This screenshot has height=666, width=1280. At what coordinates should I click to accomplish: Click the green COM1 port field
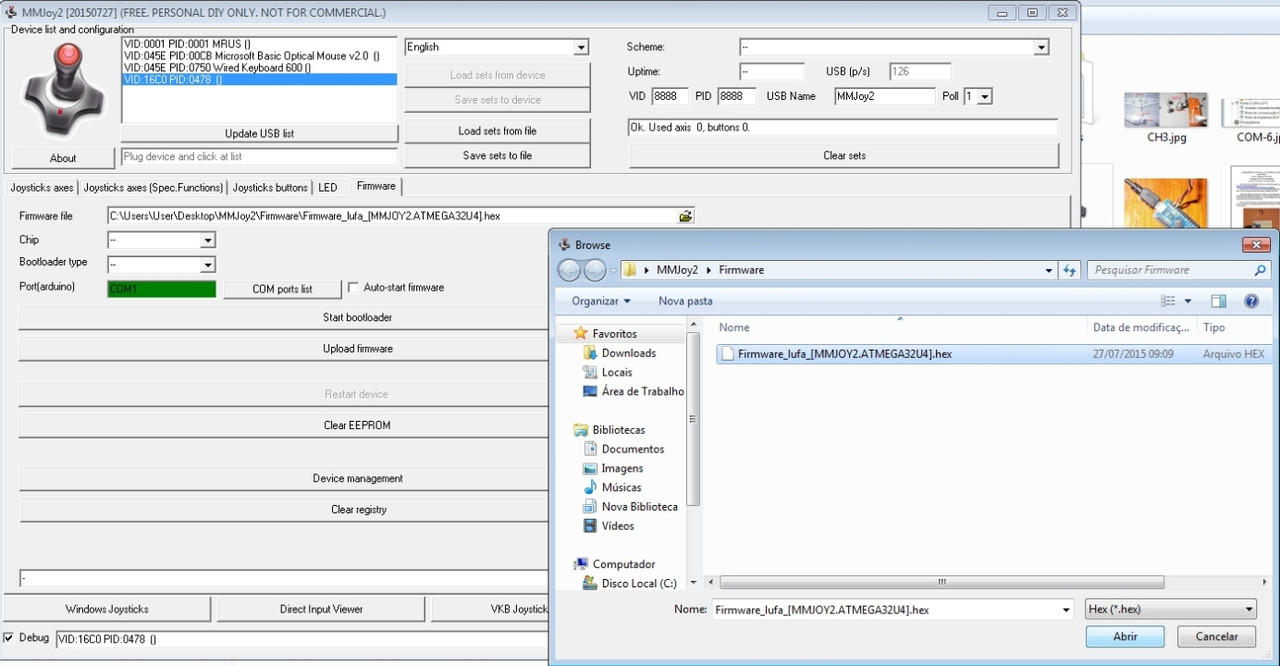(161, 289)
